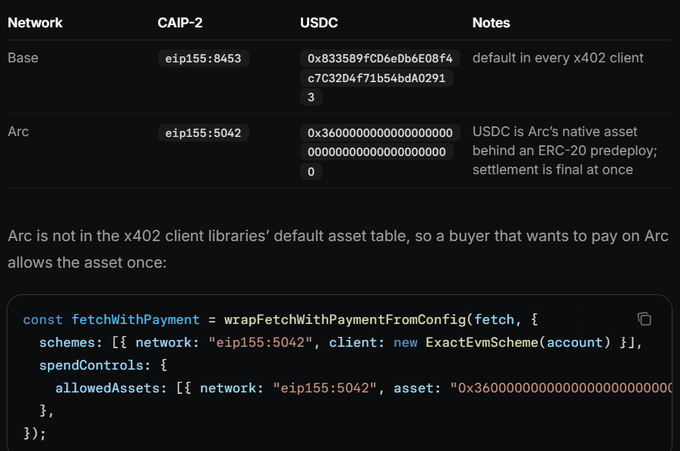Click the eip155:8453 code chip
Screen dimensions: 680x451
point(203,59)
